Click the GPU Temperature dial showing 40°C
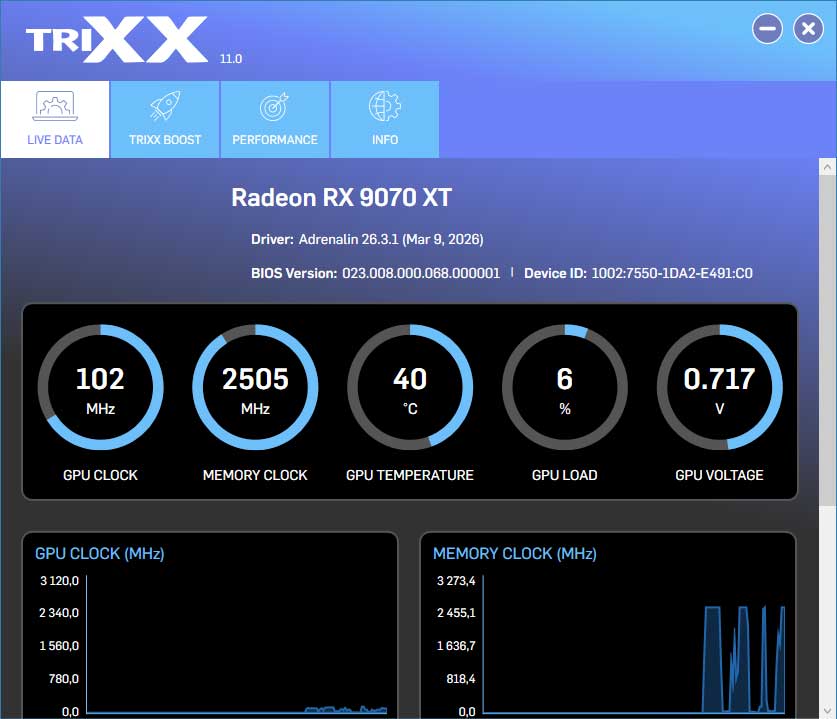The width and height of the screenshot is (837, 719). (x=410, y=388)
